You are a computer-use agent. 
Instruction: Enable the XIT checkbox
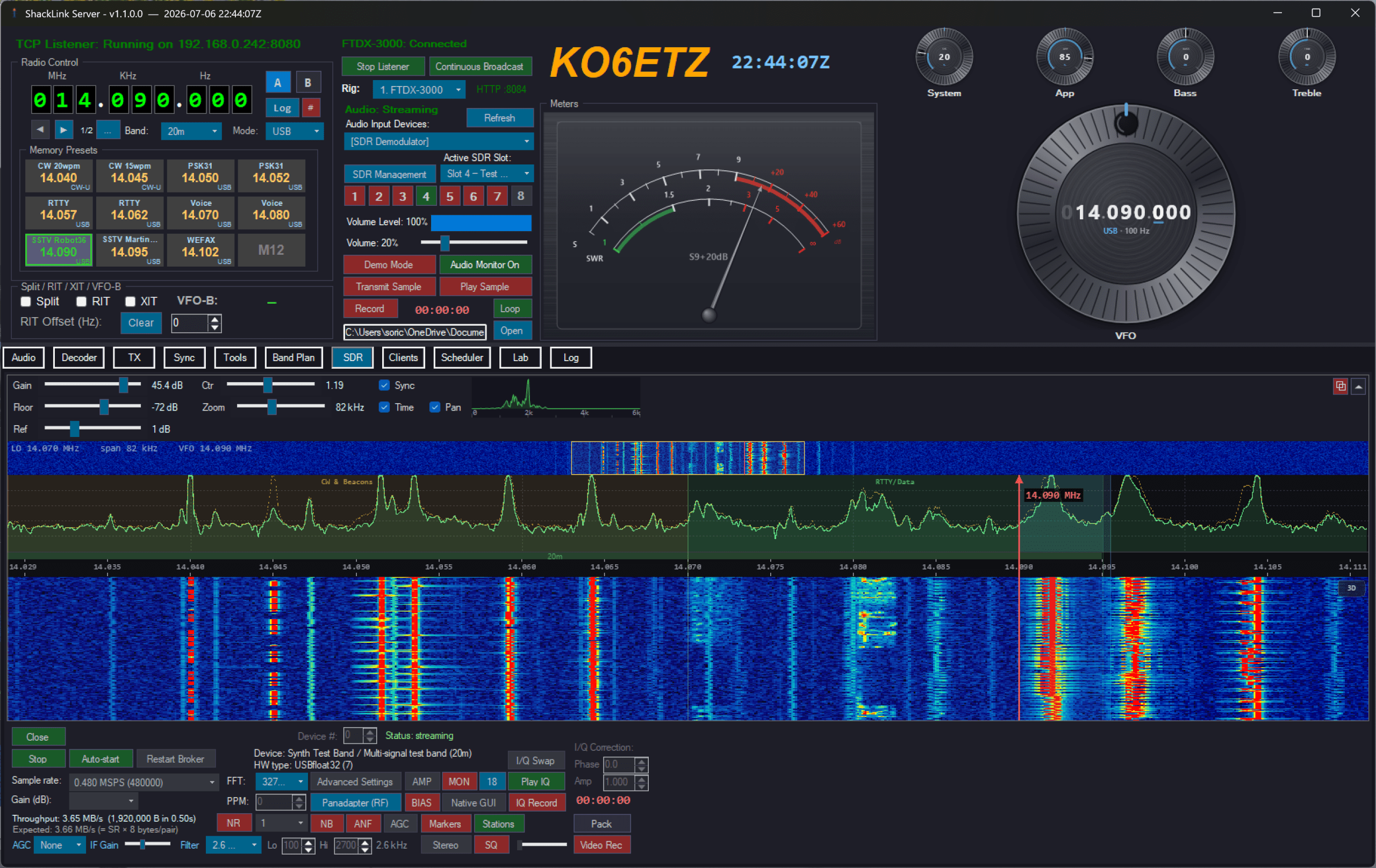click(130, 302)
